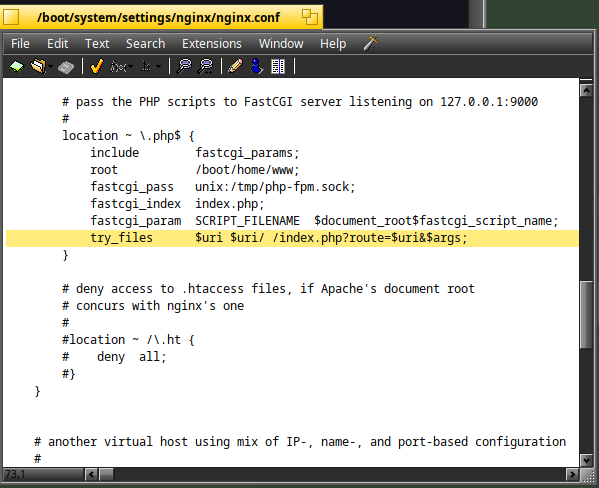Screen dimensions: 599x488
Task: Click the open file folder icon
Action: click(x=38, y=67)
